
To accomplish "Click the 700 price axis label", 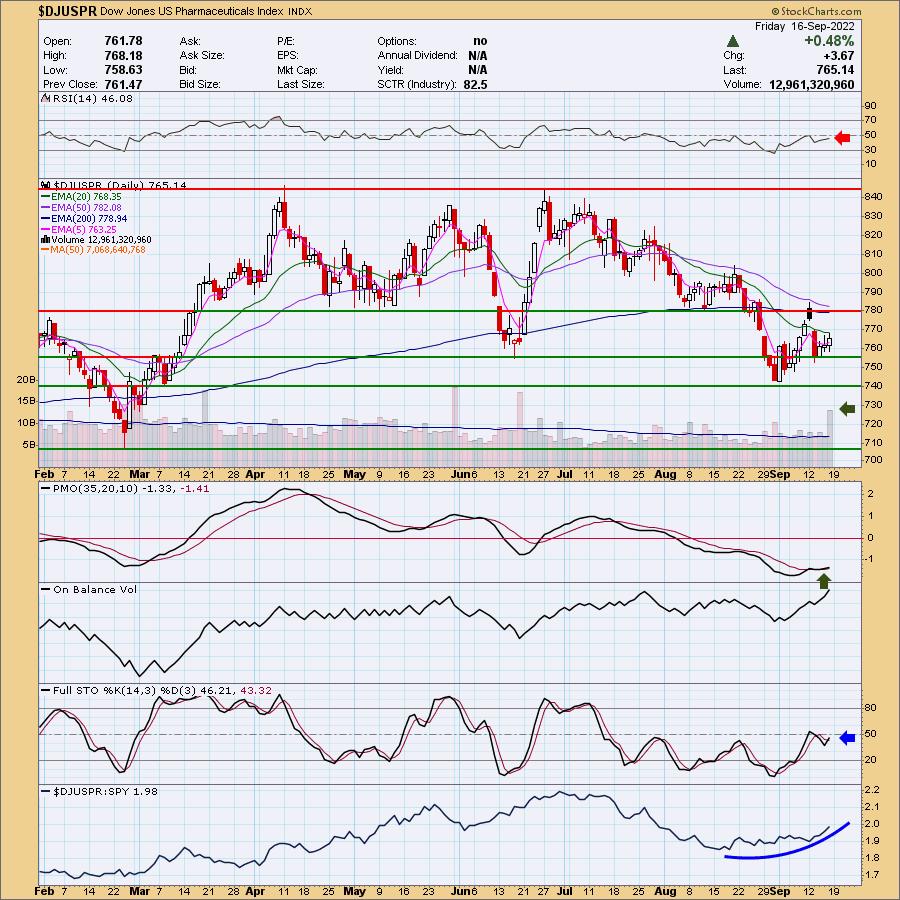I will [873, 459].
